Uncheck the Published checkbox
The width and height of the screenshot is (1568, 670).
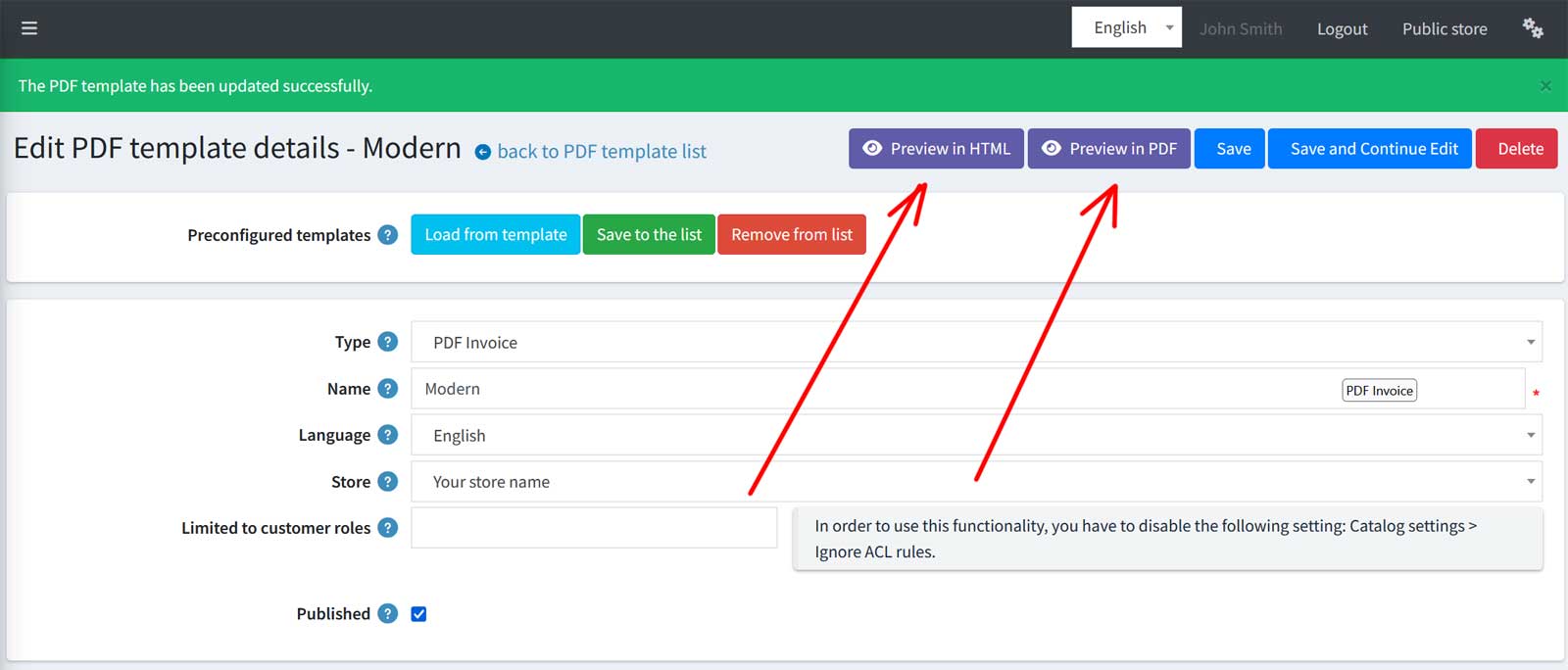point(418,614)
